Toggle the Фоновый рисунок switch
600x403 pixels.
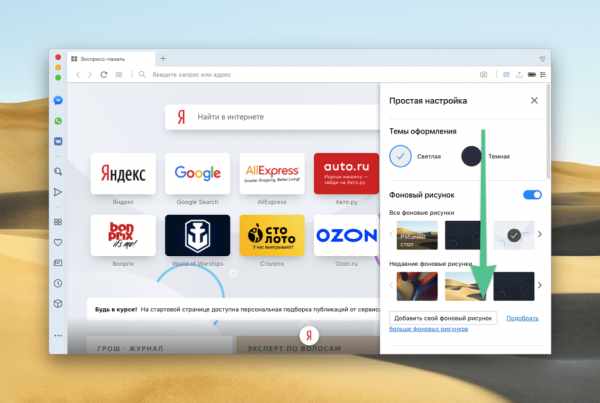click(532, 195)
